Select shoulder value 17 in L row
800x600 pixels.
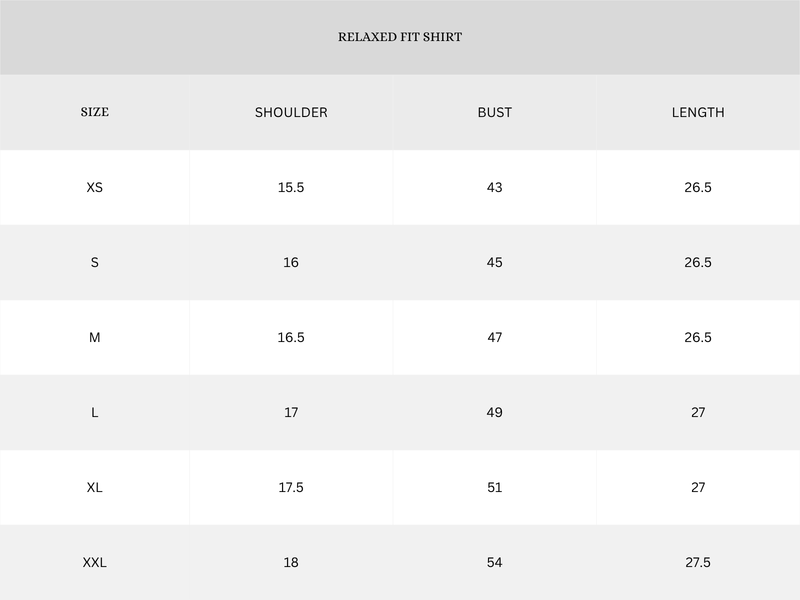[291, 412]
